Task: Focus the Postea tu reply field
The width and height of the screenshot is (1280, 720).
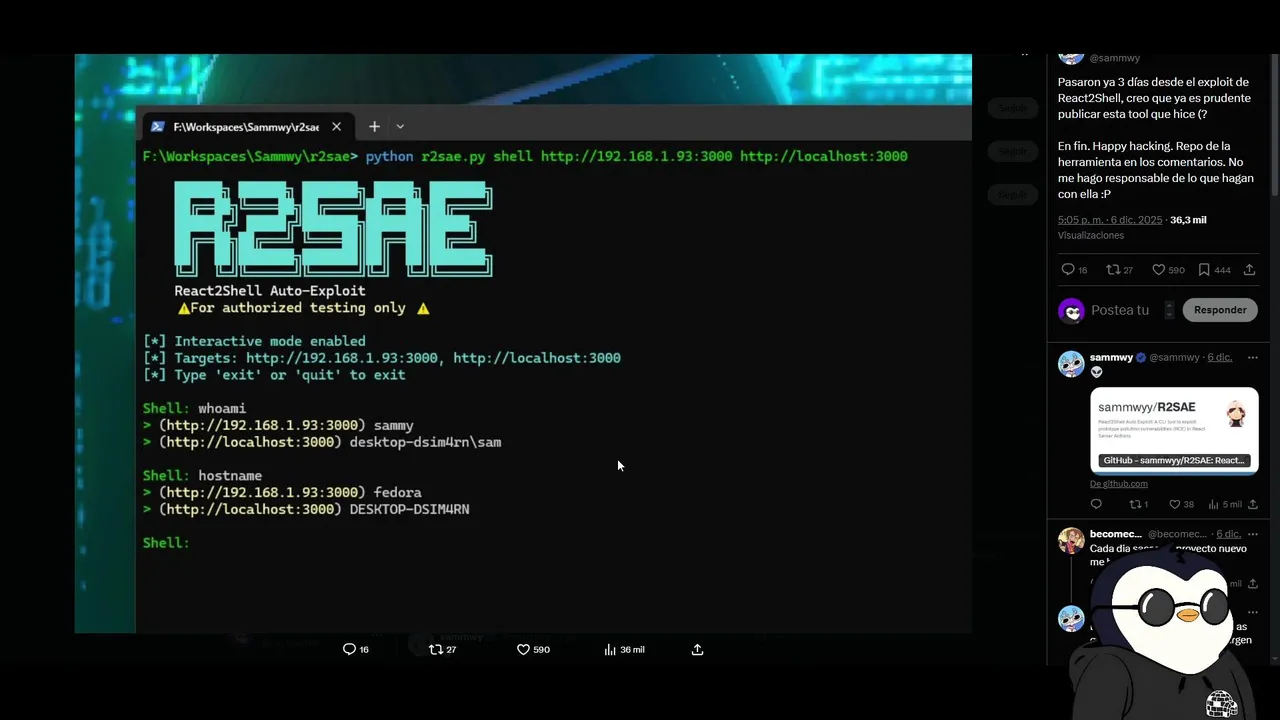Action: click(x=1120, y=310)
